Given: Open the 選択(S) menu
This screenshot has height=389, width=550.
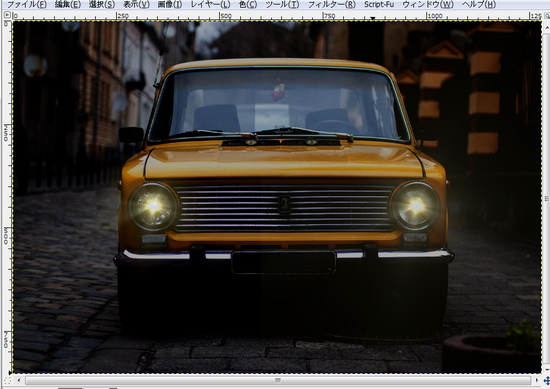Looking at the screenshot, I should 102,5.
